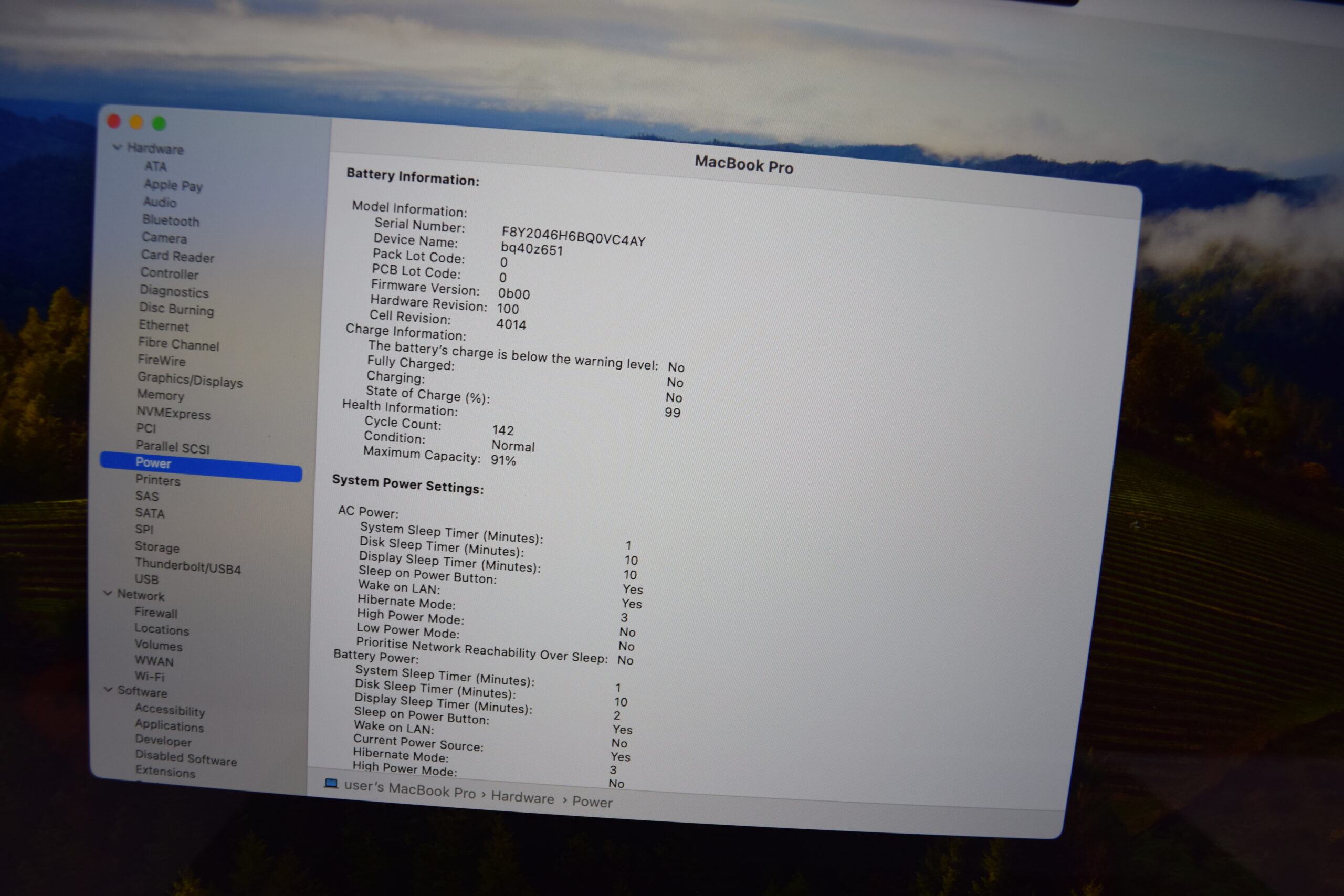Click the red close window button
The height and width of the screenshot is (896, 1344).
click(x=114, y=121)
